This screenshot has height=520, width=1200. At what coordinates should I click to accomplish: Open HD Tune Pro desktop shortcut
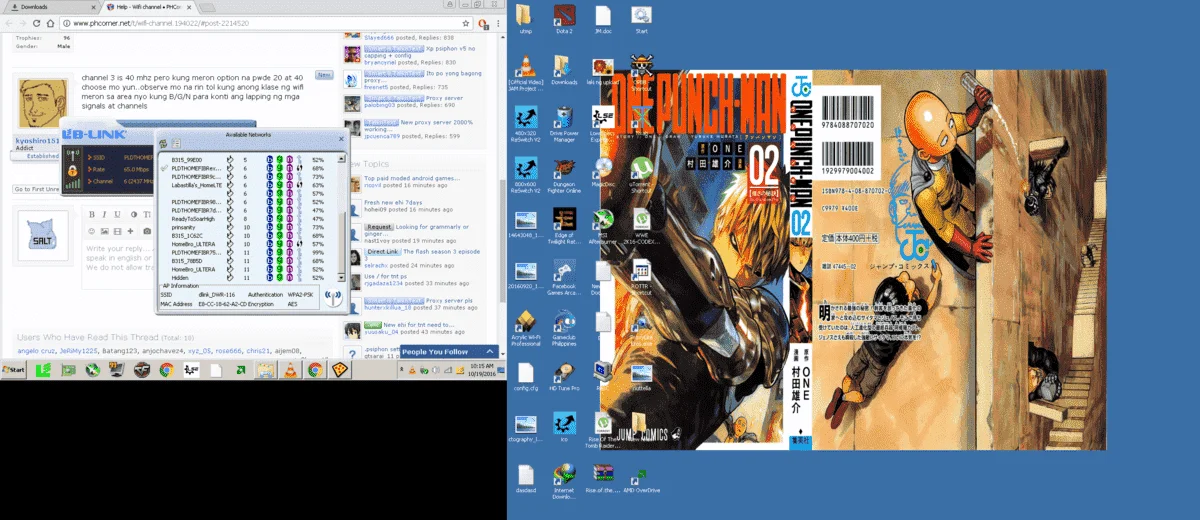[564, 376]
